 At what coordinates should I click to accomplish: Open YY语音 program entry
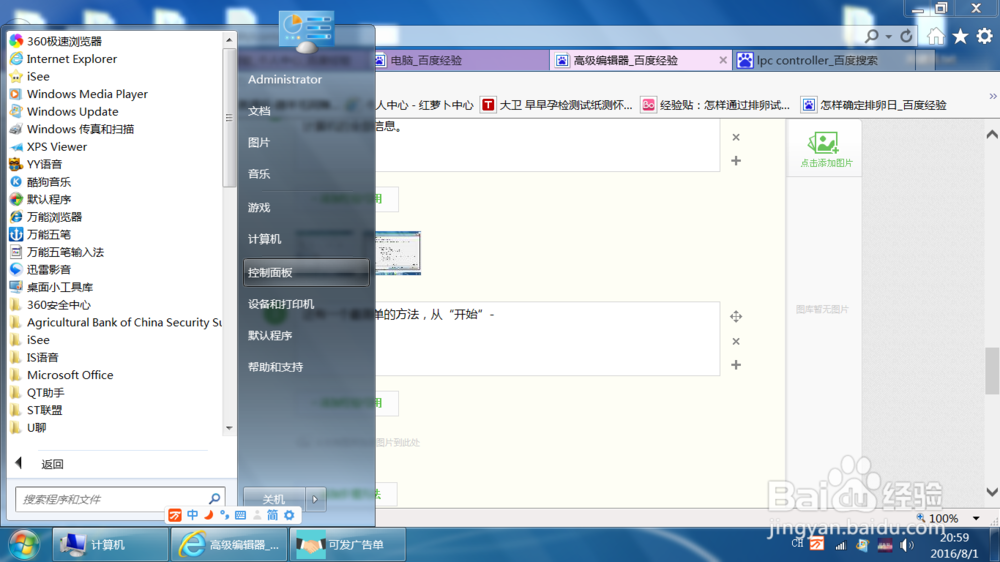click(x=36, y=164)
